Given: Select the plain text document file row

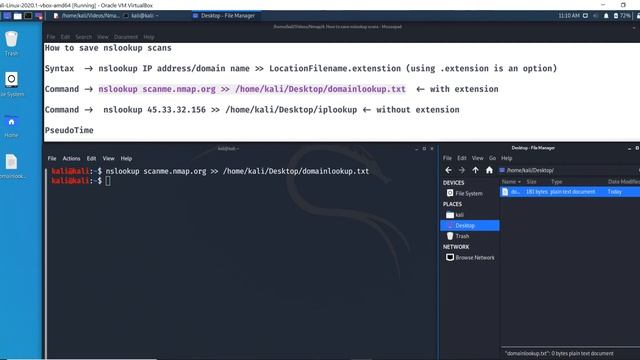Looking at the screenshot, I should 570,192.
